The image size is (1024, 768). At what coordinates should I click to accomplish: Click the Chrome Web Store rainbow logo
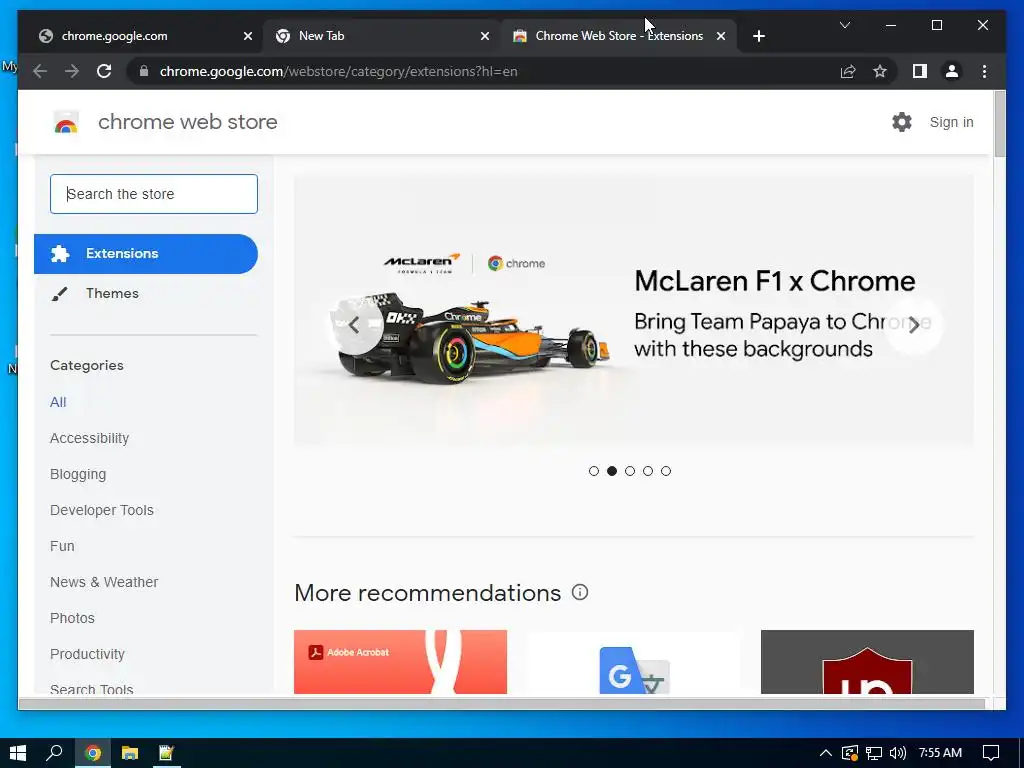point(66,122)
